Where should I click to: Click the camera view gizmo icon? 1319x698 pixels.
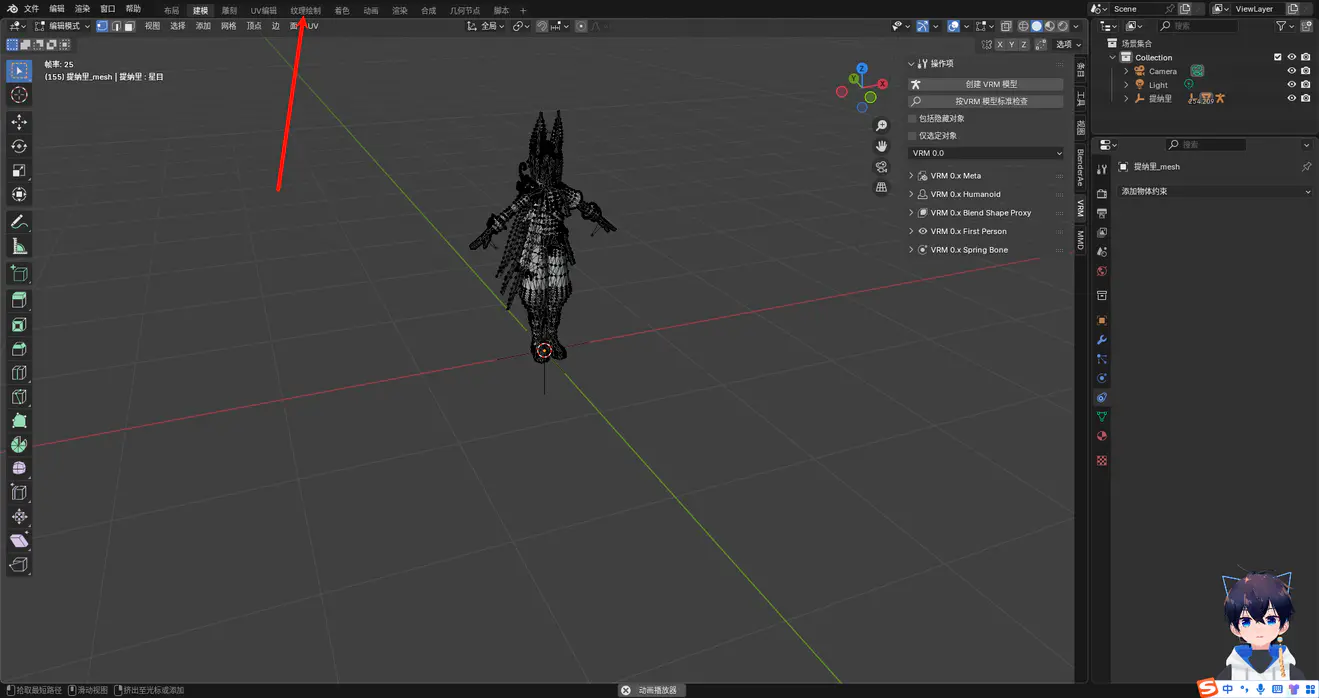(x=881, y=167)
